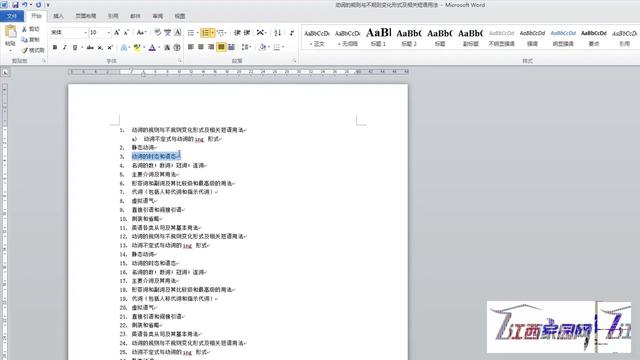Clear formatting of the selection
Image resolution: width=640 pixels, height=360 pixels.
158,32
